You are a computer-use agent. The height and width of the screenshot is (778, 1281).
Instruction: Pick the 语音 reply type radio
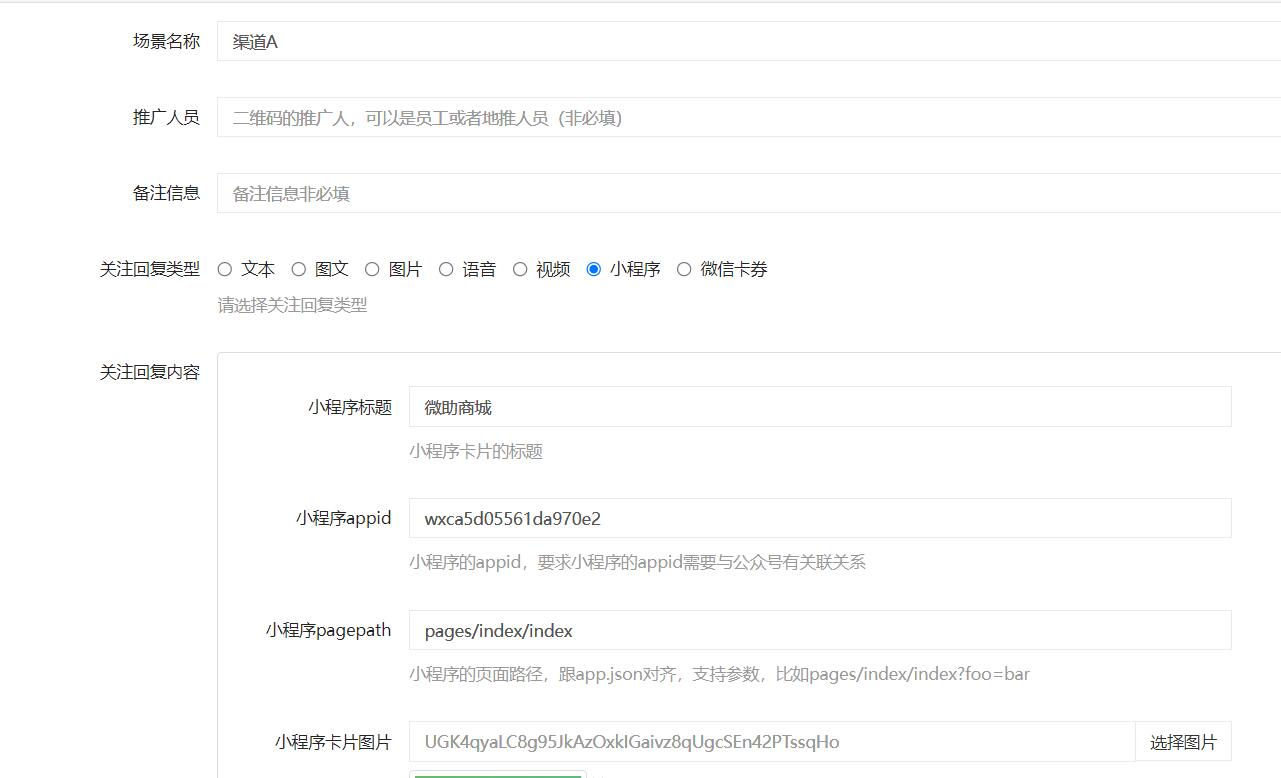point(446,269)
